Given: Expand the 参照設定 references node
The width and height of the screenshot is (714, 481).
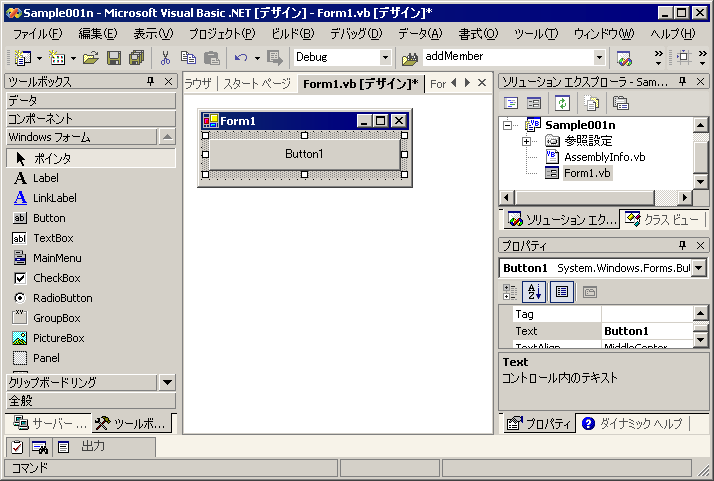Looking at the screenshot, I should click(x=526, y=141).
